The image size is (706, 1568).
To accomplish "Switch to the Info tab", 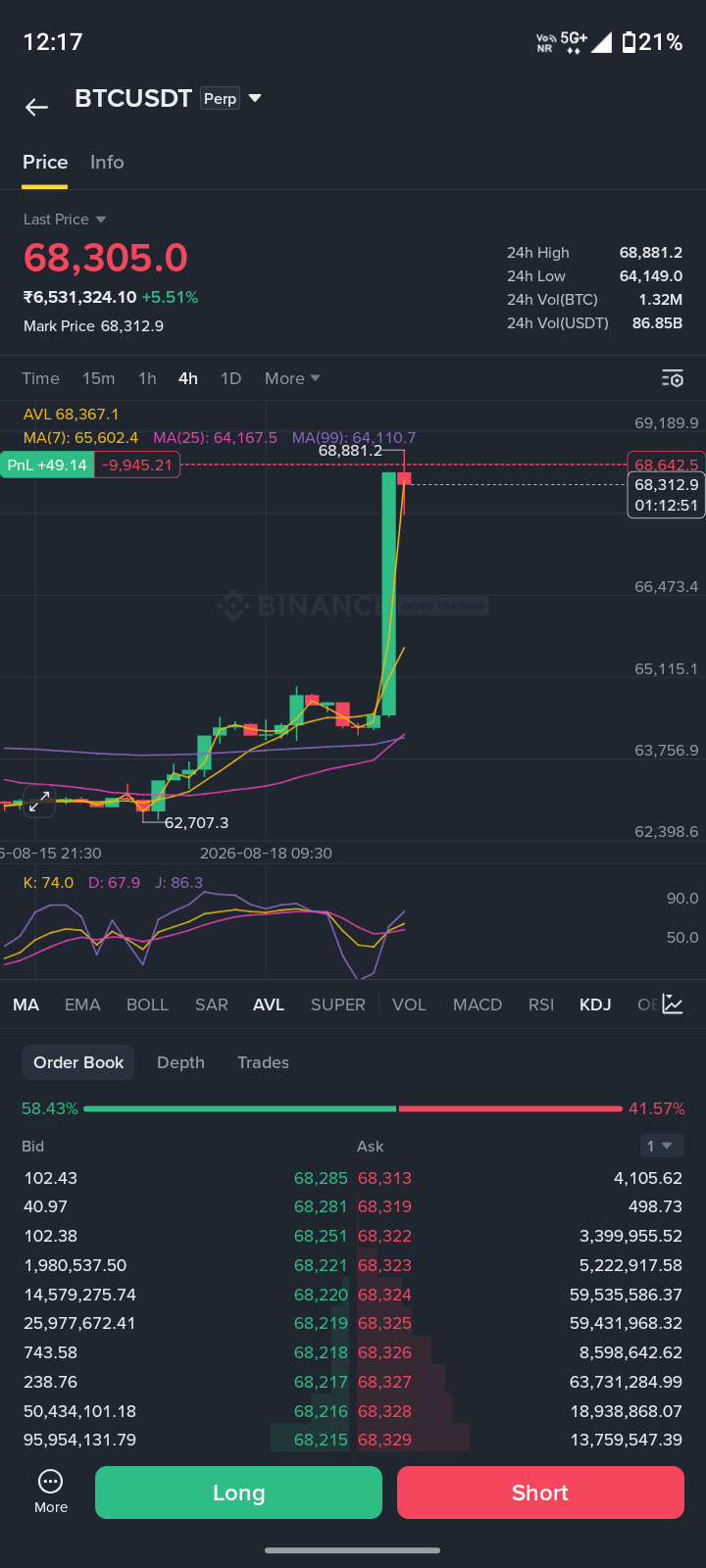I will coord(107,163).
